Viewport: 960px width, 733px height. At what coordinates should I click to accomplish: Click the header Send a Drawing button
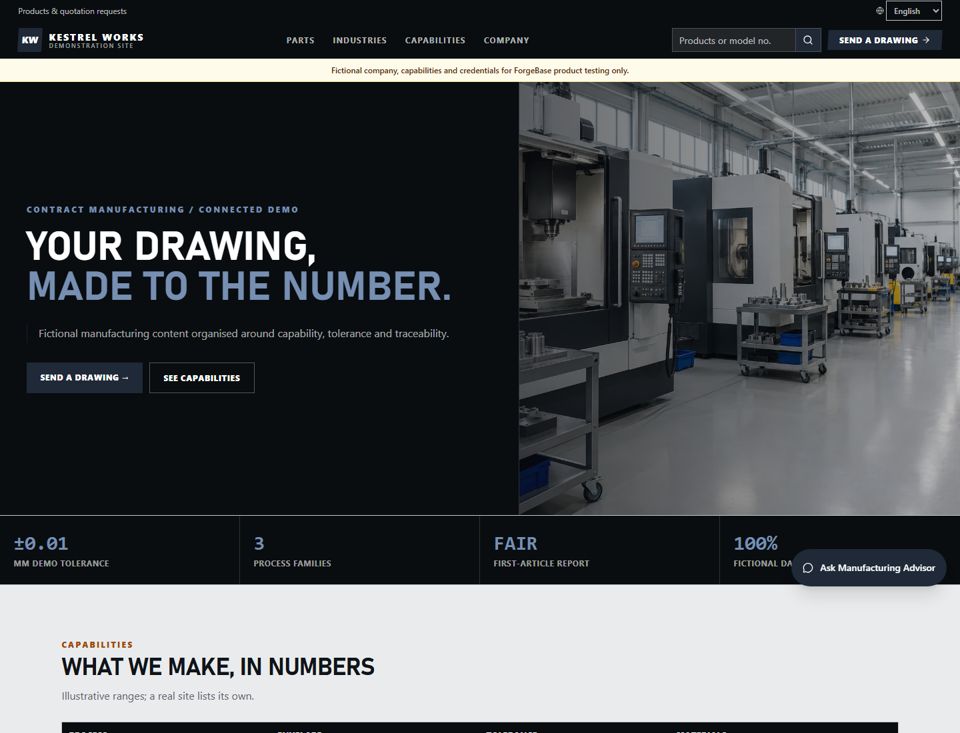tap(885, 40)
